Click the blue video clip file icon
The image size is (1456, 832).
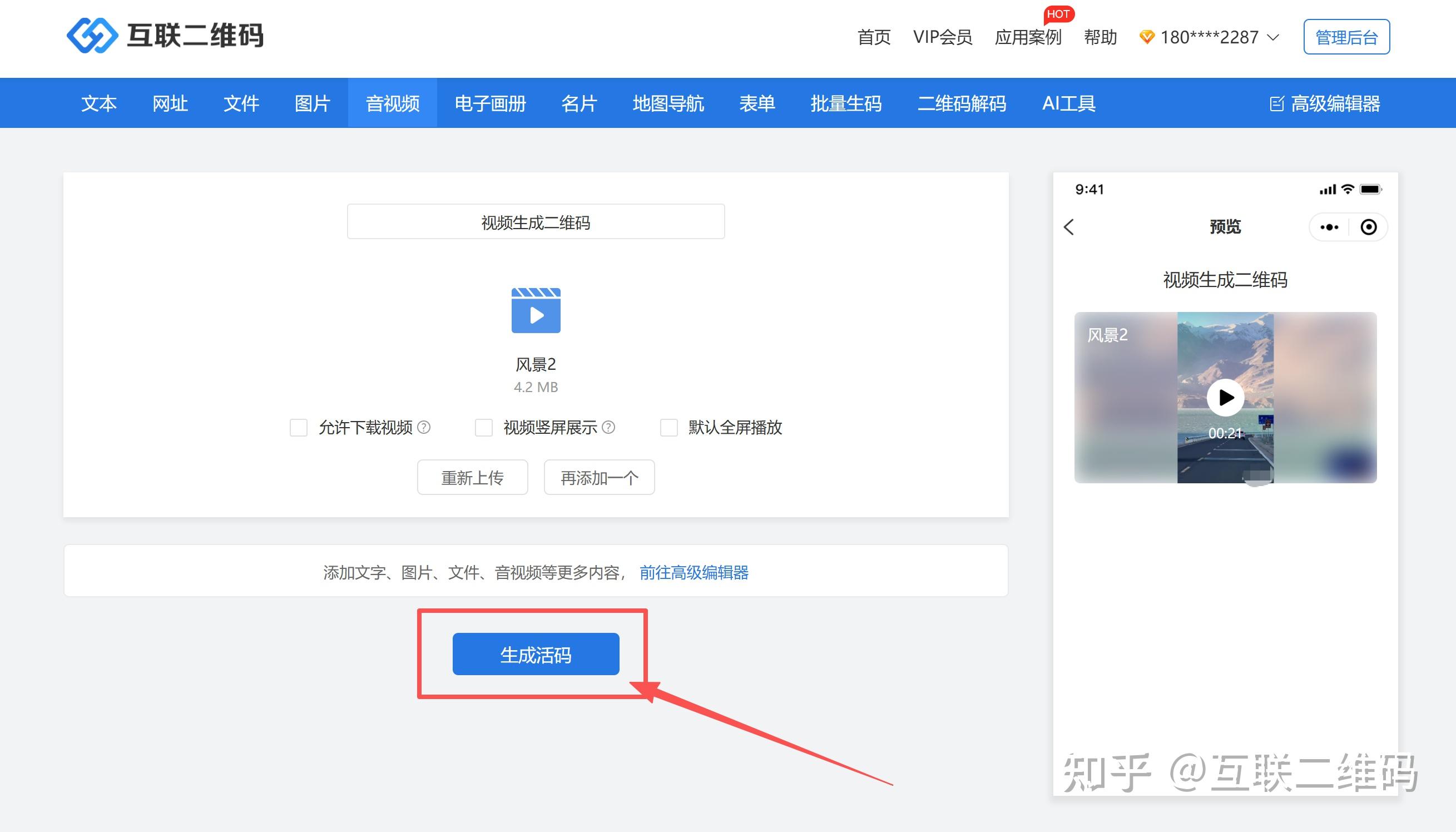(536, 310)
